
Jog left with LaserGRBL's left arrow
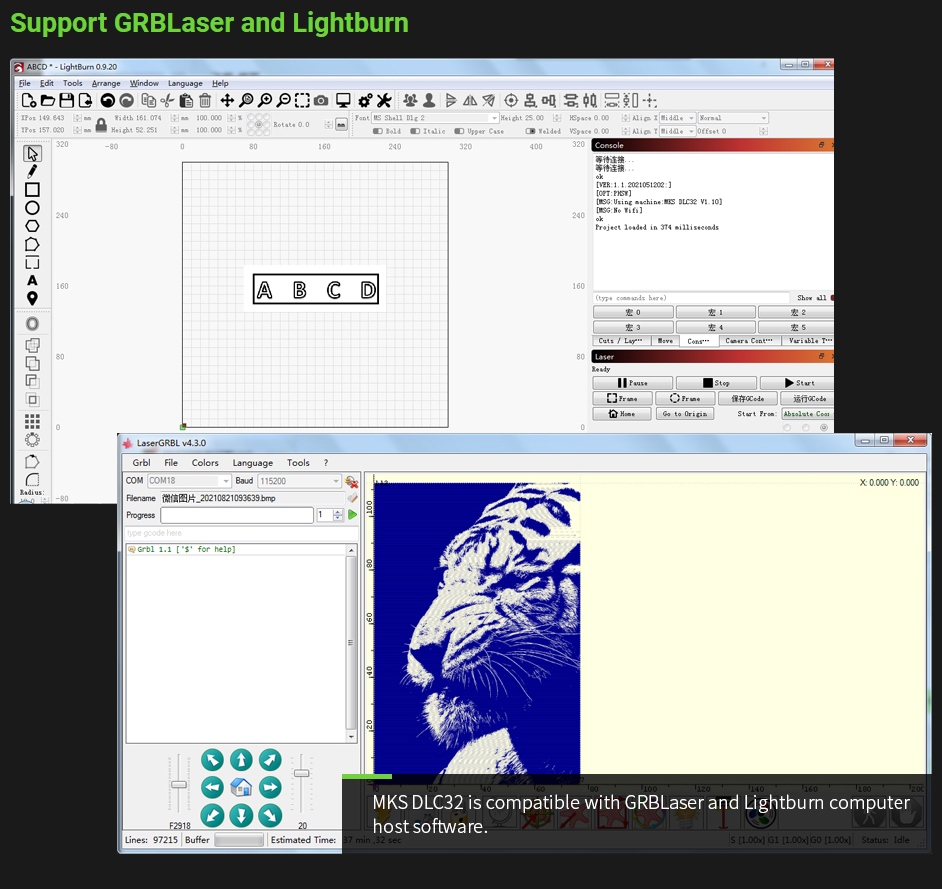[212, 787]
